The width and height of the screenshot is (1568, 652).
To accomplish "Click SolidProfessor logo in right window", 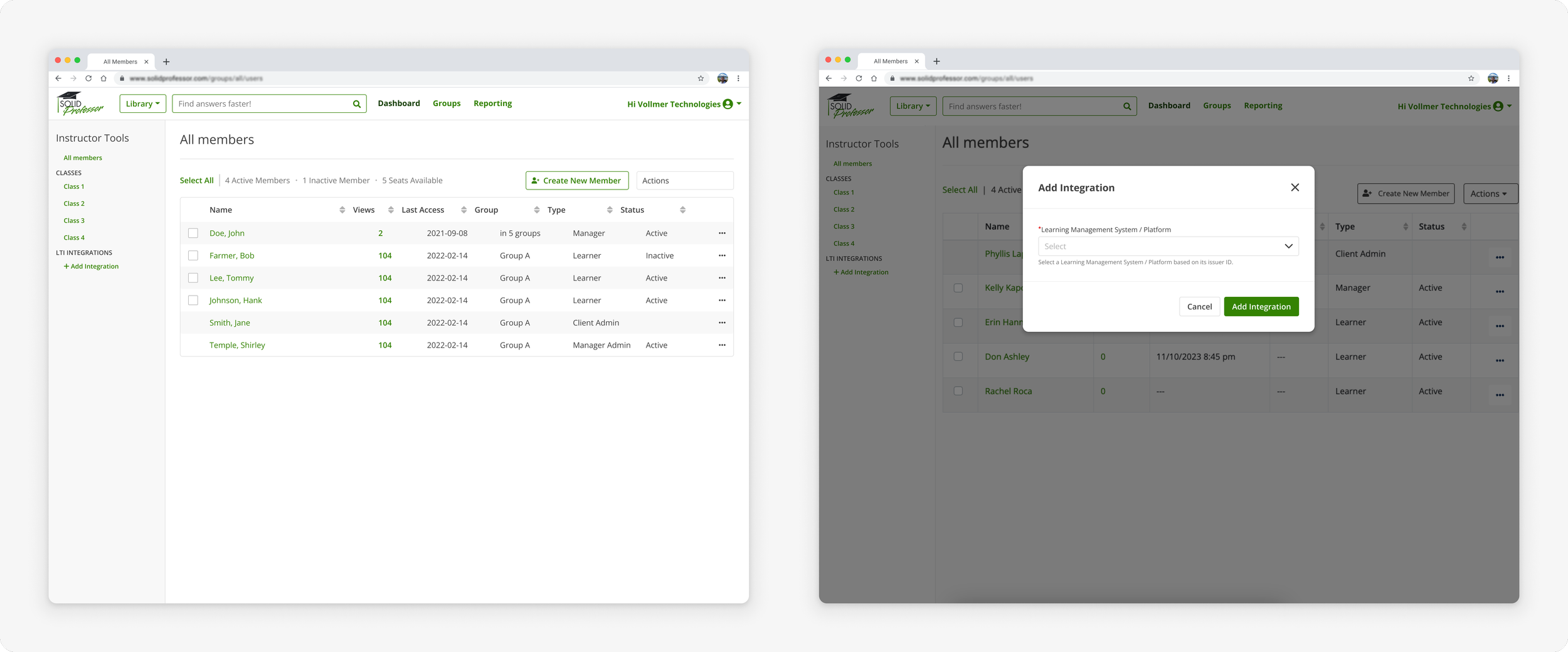I will point(850,106).
